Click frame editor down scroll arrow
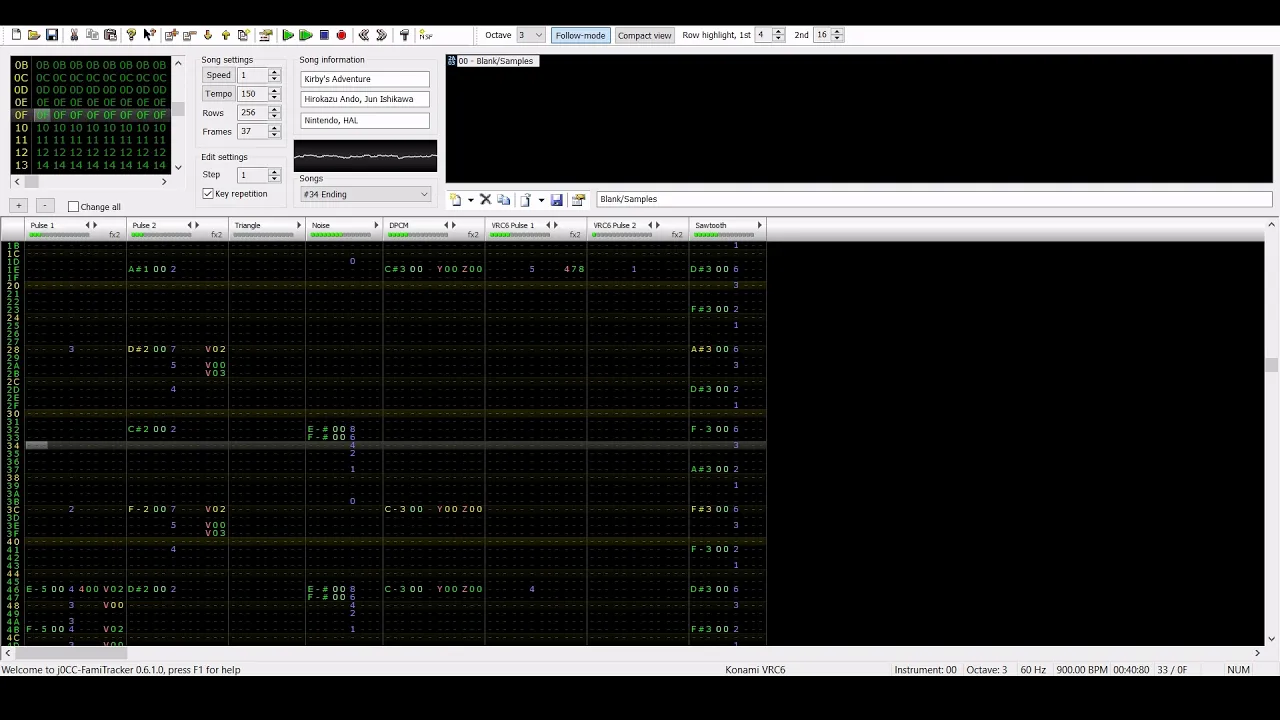The image size is (1280, 720). coord(178,167)
